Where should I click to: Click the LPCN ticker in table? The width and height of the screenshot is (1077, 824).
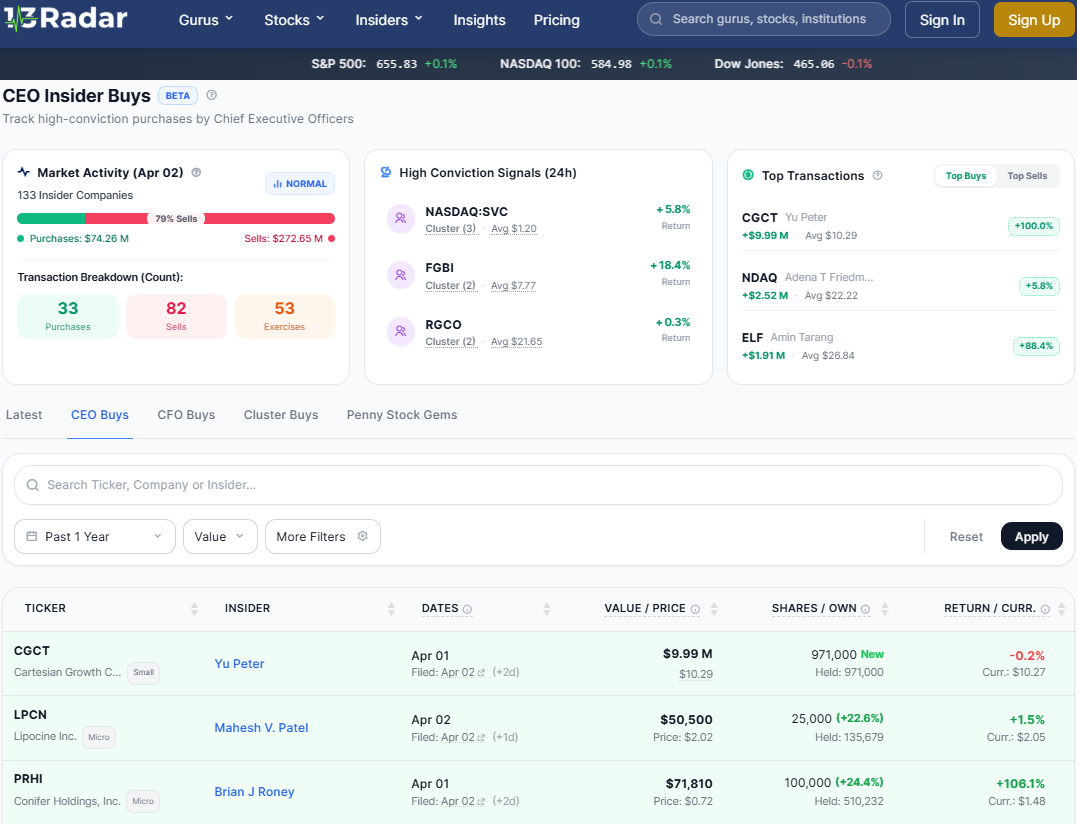tap(30, 715)
